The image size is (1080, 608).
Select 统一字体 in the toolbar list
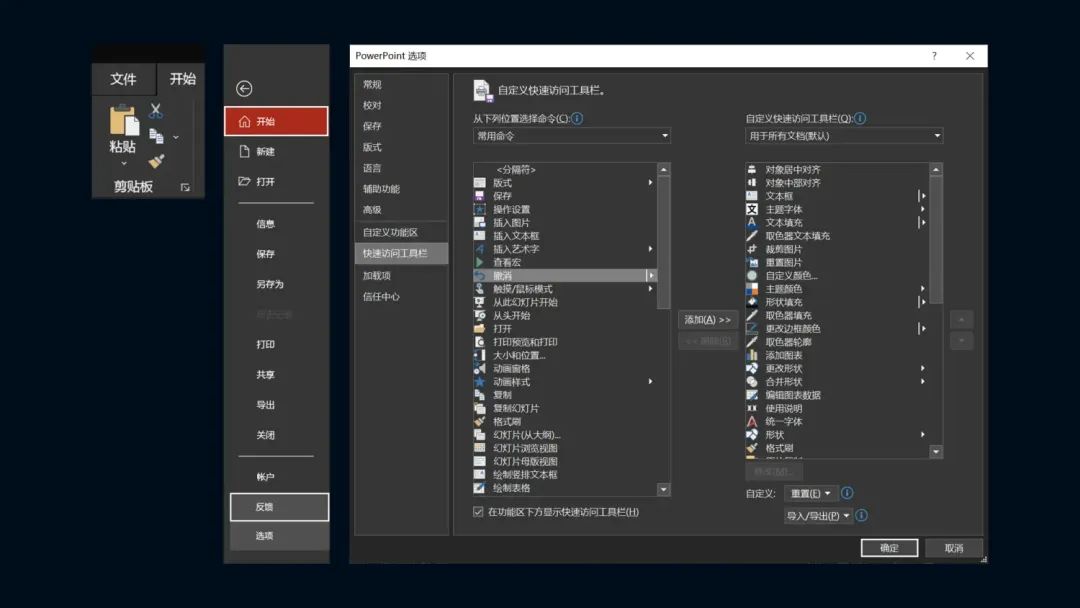click(837, 421)
